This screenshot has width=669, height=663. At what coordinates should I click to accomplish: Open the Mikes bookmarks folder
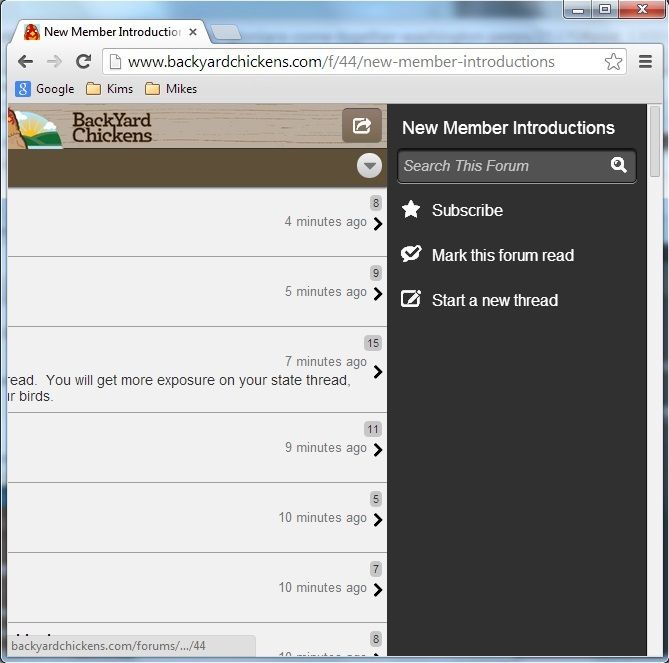point(170,89)
